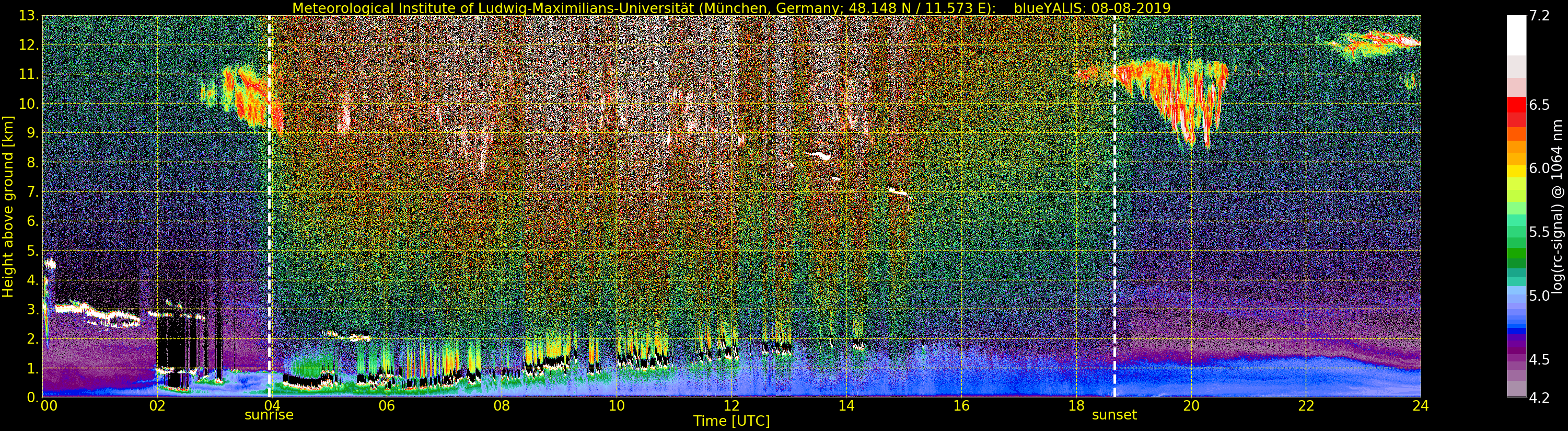
Task: Click the '3.' height tick label
Action: [x=32, y=309]
